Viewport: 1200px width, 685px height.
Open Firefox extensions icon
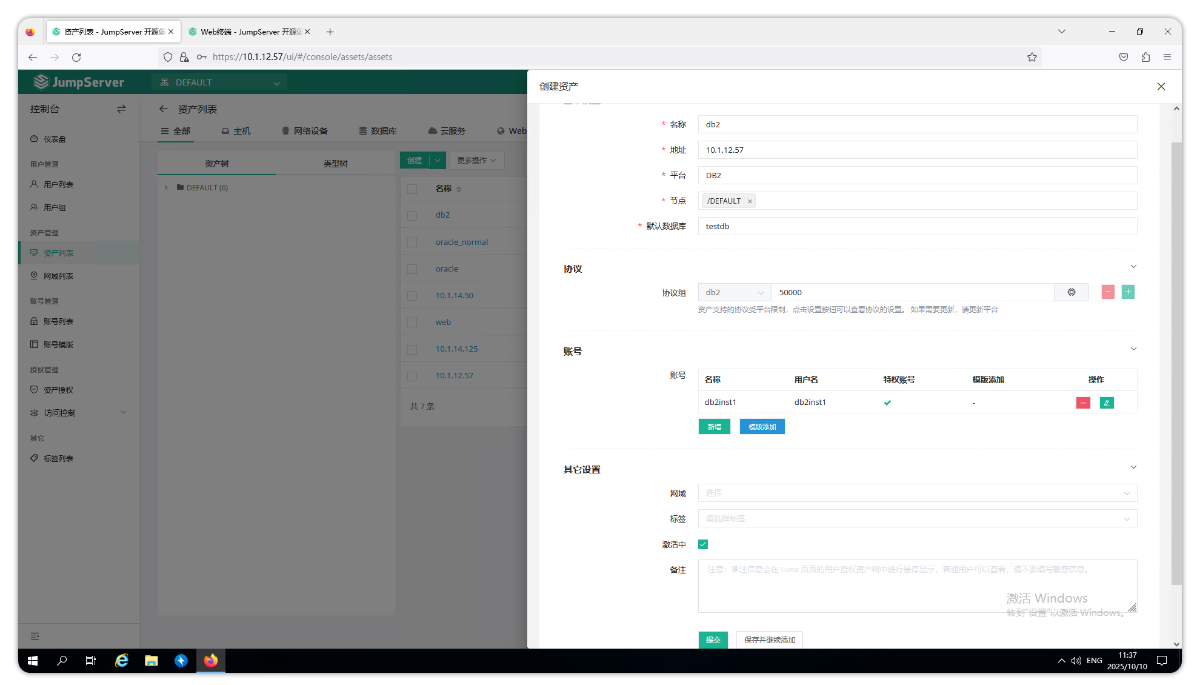tap(1145, 57)
